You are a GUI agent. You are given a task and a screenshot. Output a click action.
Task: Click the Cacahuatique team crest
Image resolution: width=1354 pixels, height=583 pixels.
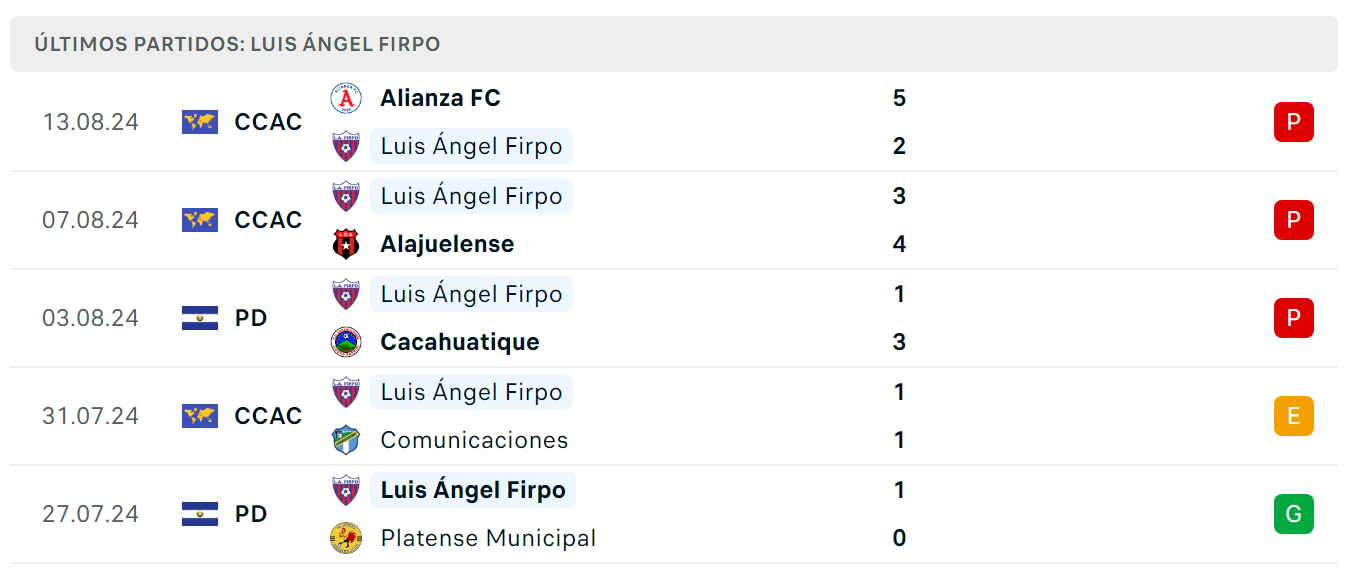point(346,342)
